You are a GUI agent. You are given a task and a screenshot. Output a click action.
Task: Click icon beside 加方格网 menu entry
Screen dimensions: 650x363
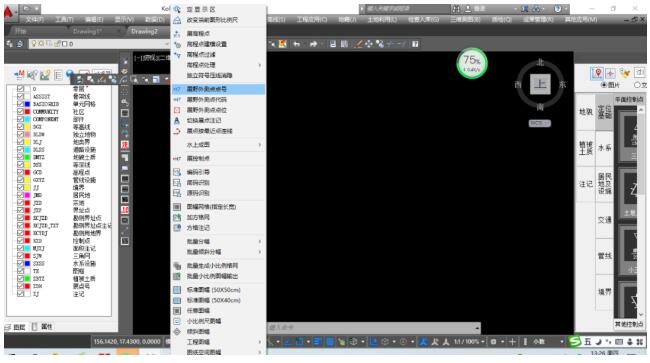coord(177,217)
